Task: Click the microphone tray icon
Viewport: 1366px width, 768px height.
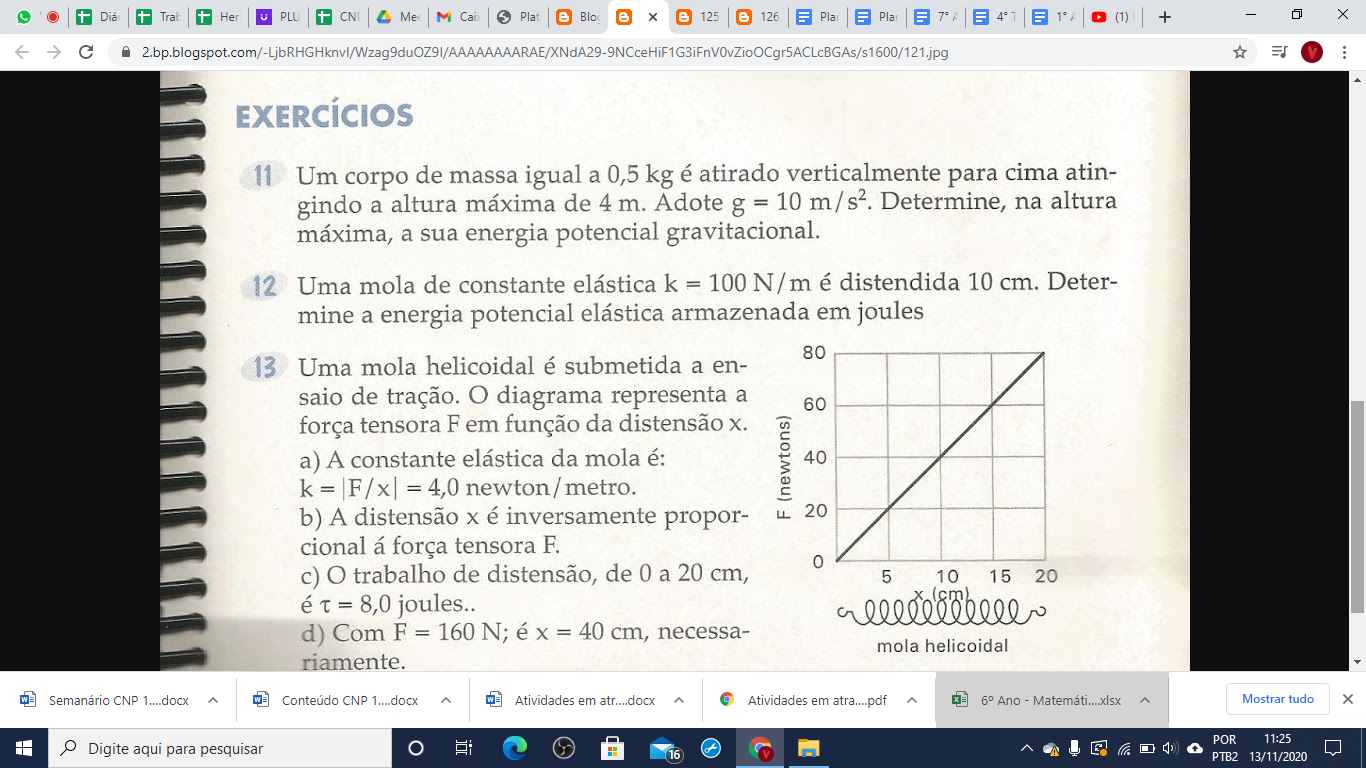Action: coord(1074,748)
